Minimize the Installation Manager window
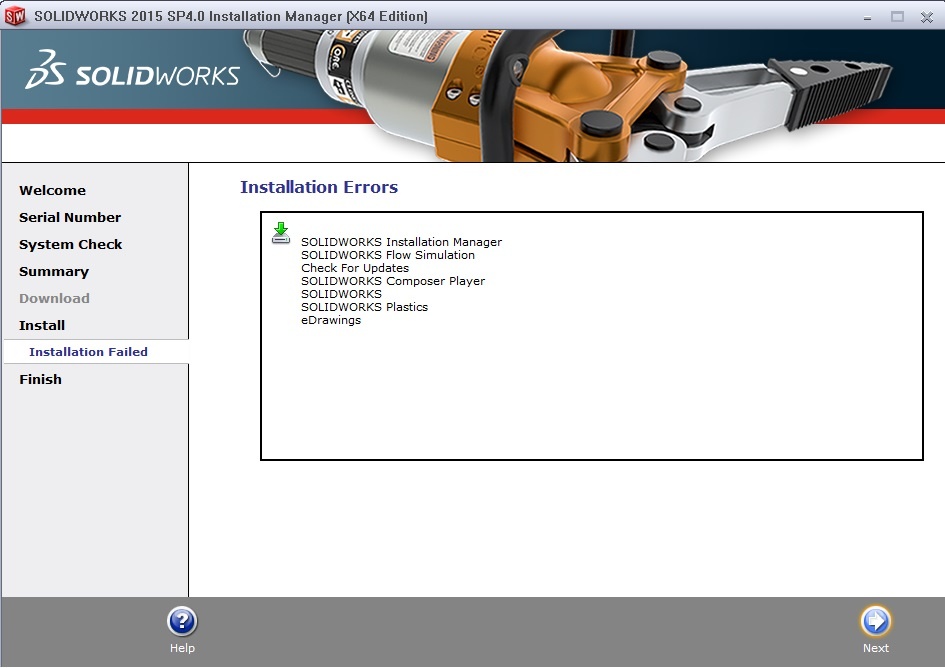945x668 pixels. pyautogui.click(x=867, y=17)
